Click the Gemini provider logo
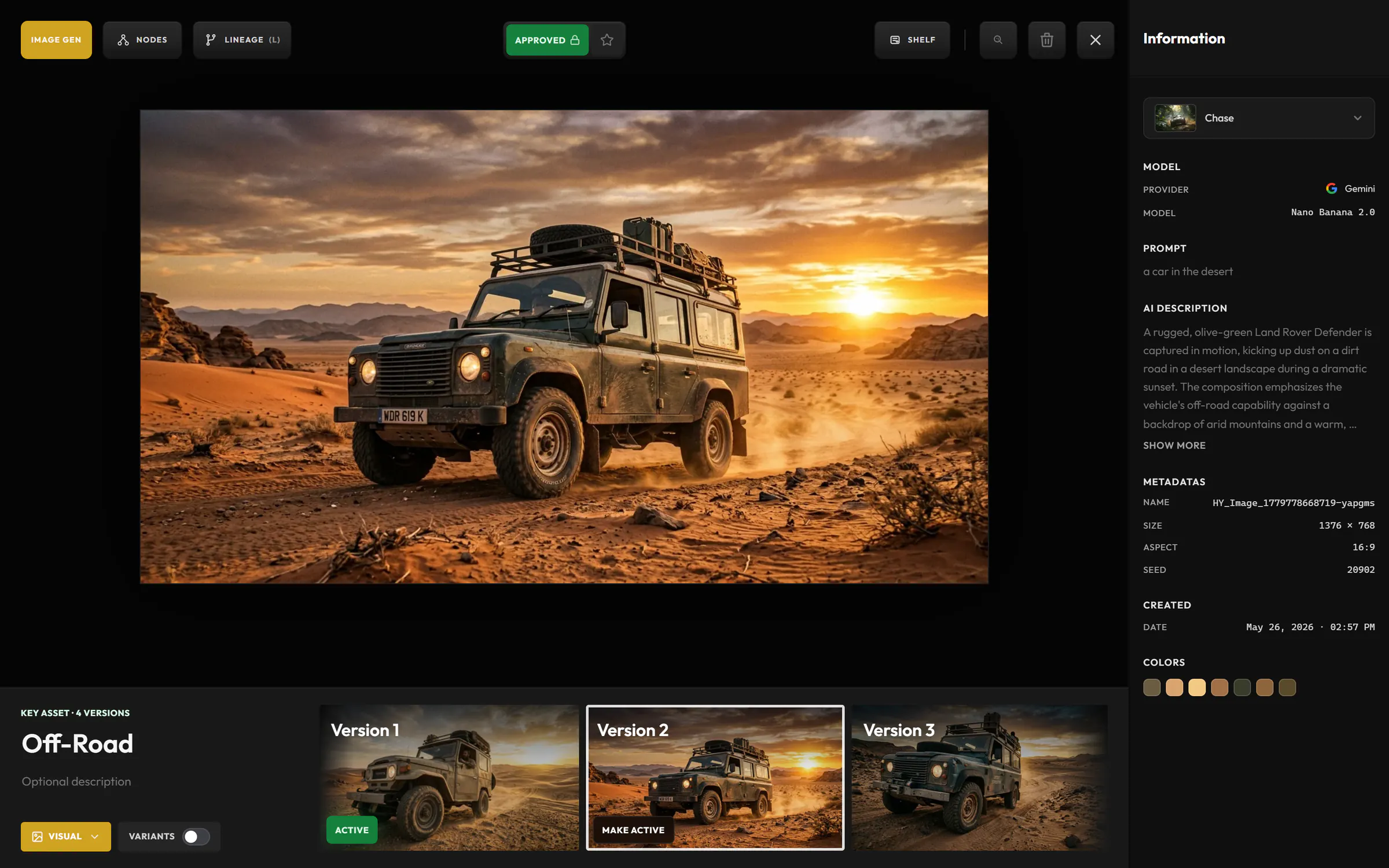 (1332, 189)
